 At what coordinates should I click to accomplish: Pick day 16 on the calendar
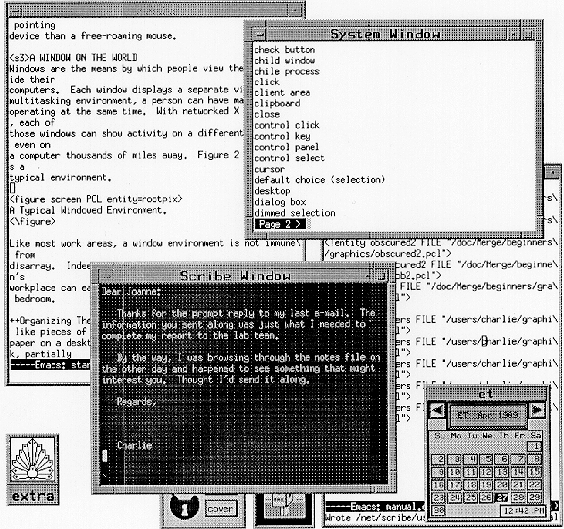coord(438,485)
